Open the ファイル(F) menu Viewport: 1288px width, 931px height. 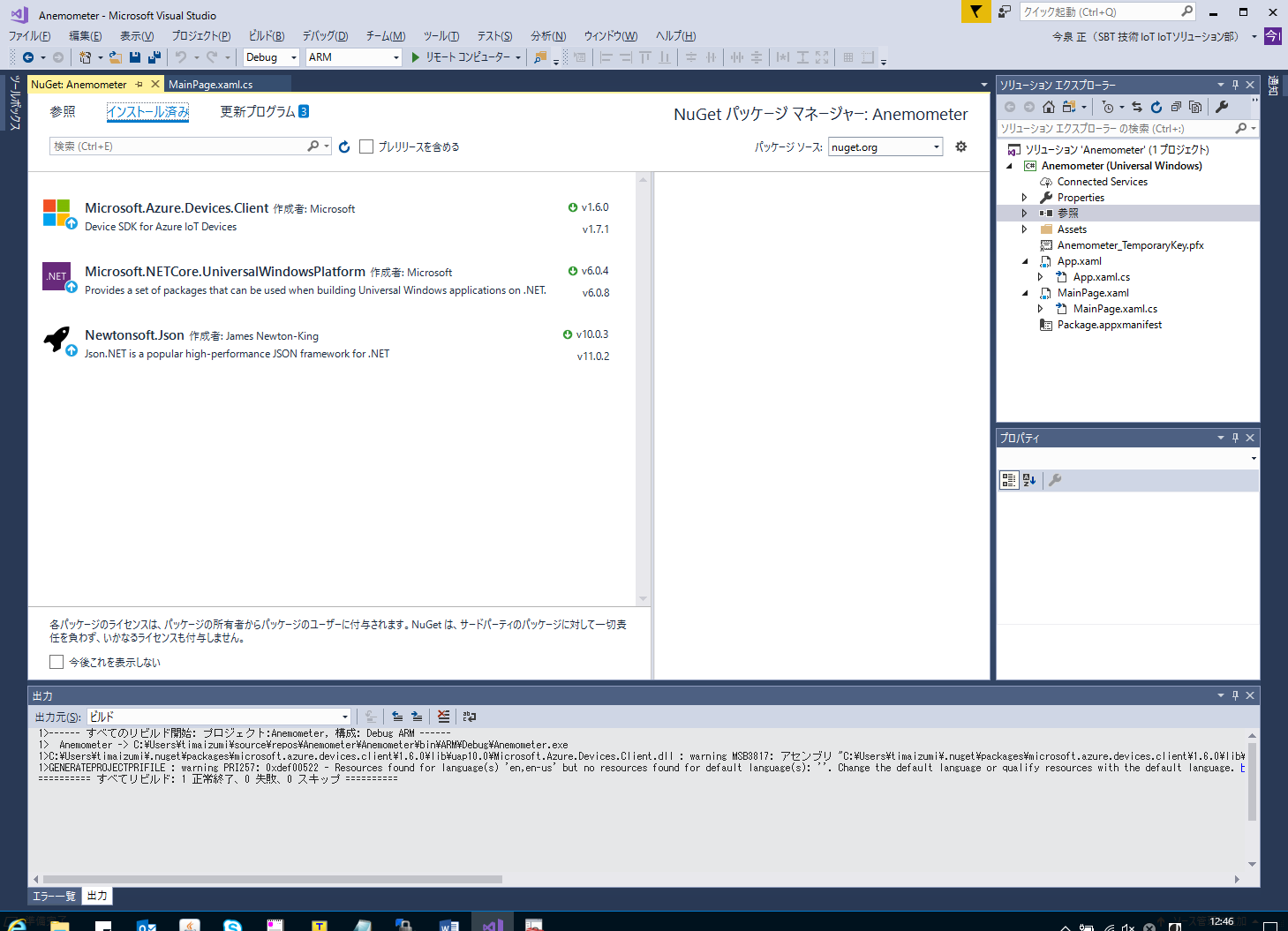[x=29, y=36]
